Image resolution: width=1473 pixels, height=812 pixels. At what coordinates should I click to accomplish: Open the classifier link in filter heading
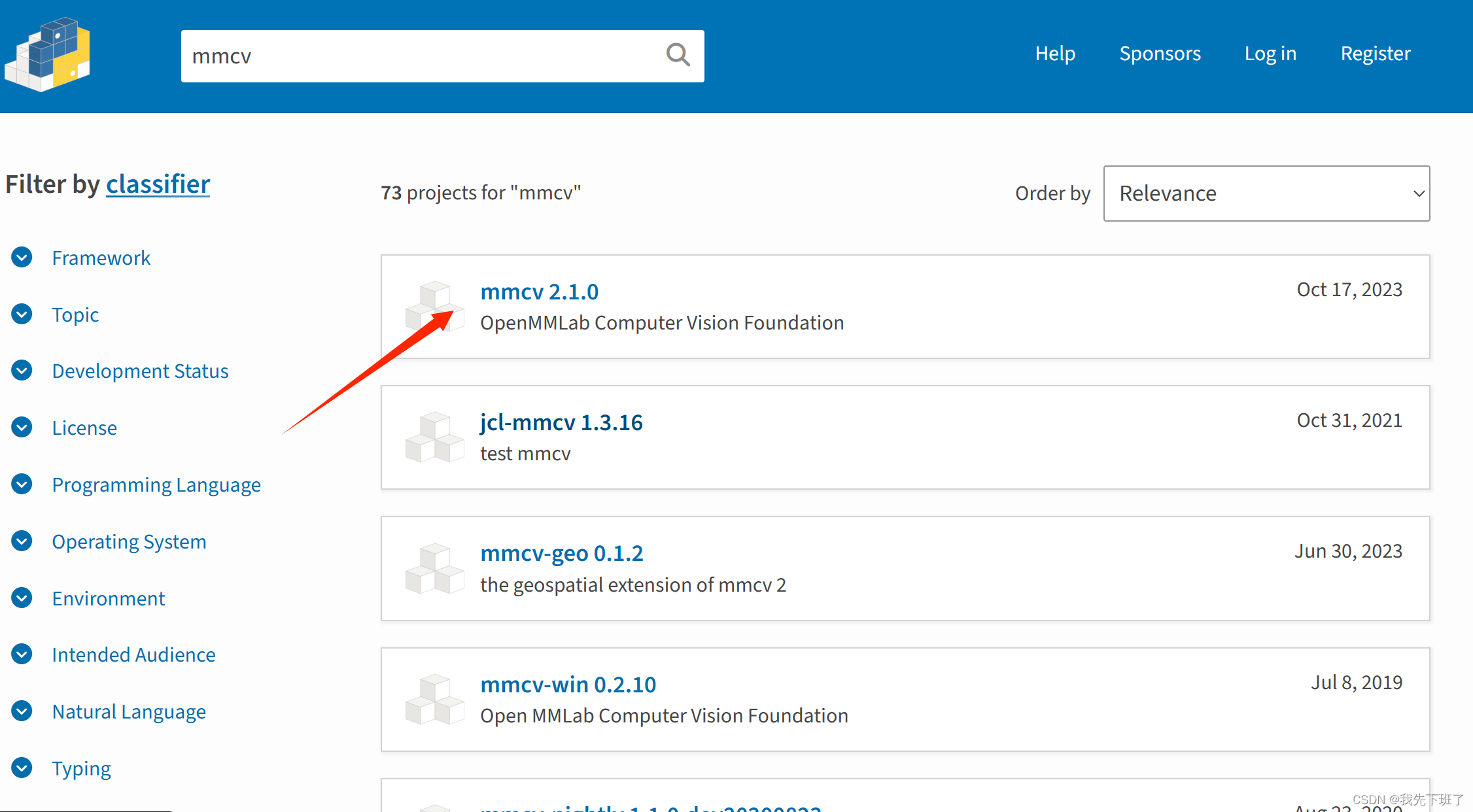tap(158, 184)
